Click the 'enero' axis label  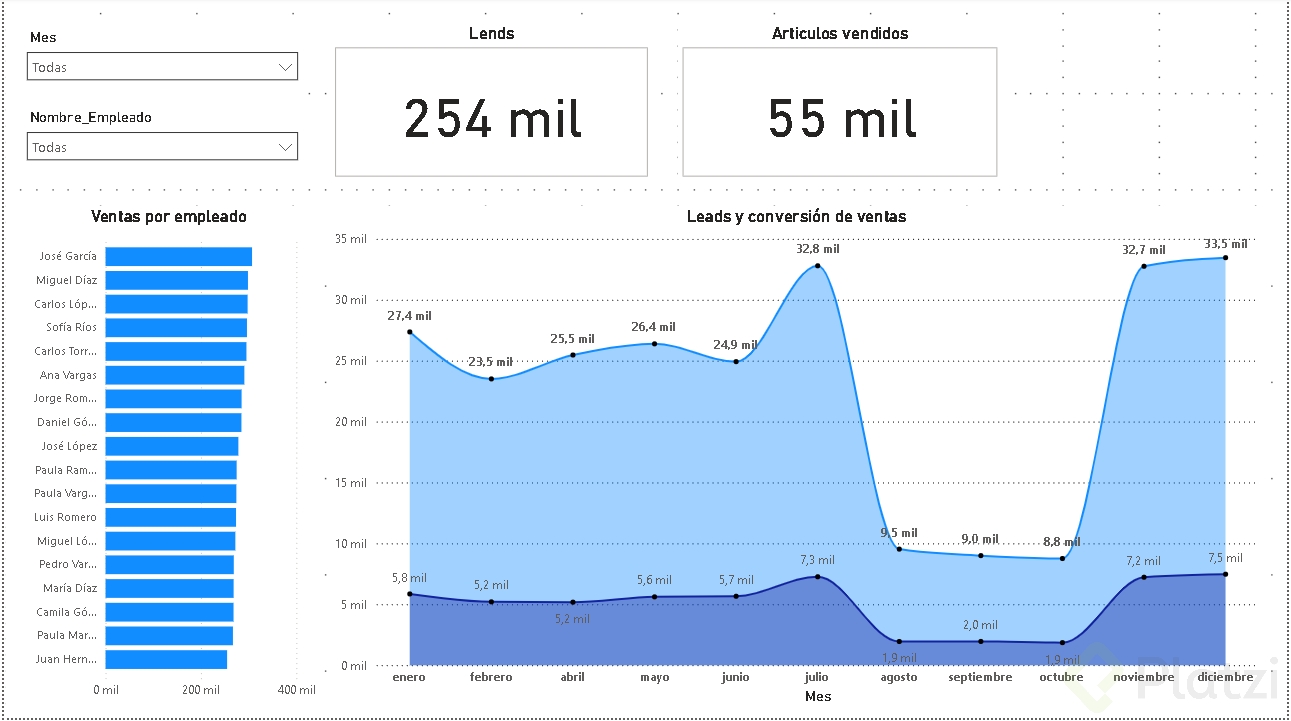(409, 677)
